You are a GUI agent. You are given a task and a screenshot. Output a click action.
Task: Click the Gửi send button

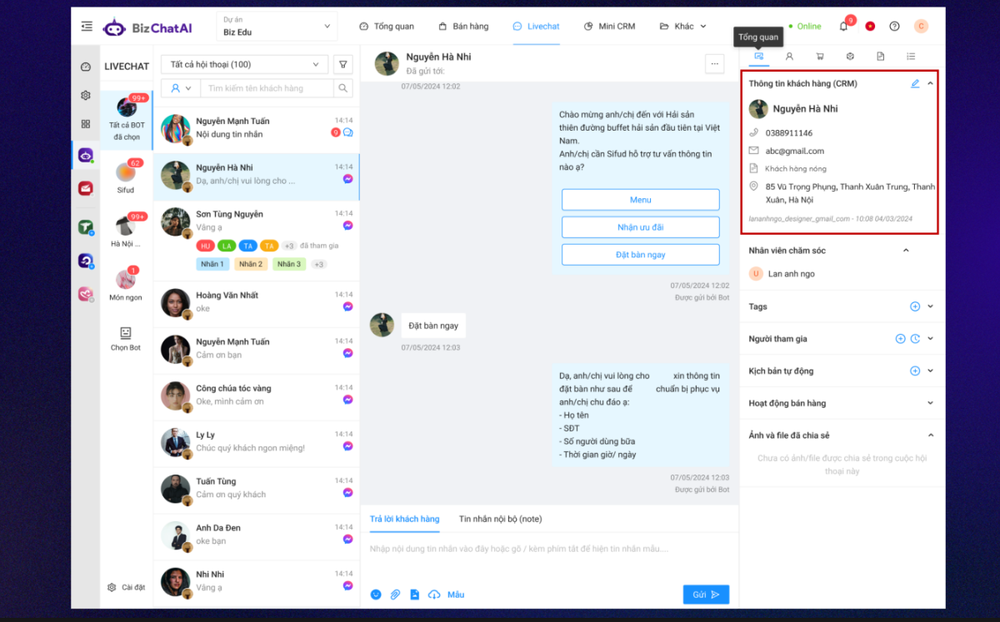[706, 595]
